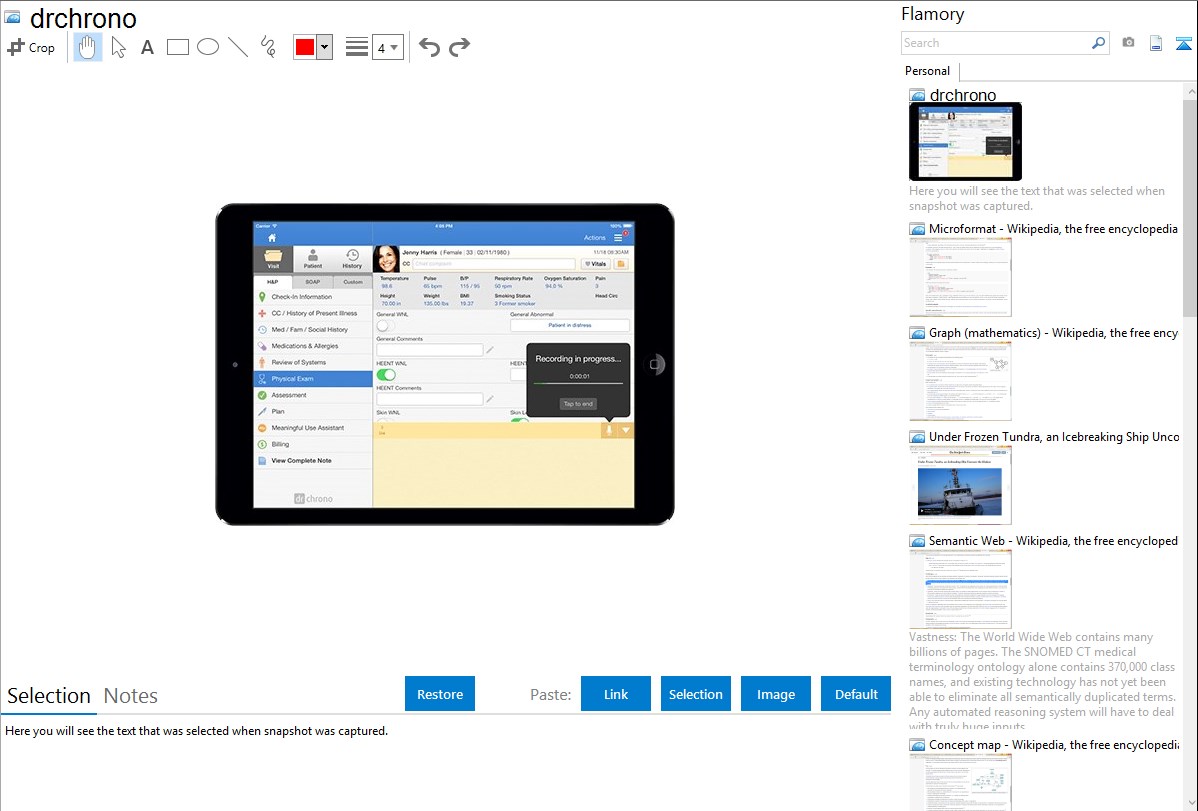The width and height of the screenshot is (1198, 811).
Task: Open the Personal tab
Action: [927, 71]
